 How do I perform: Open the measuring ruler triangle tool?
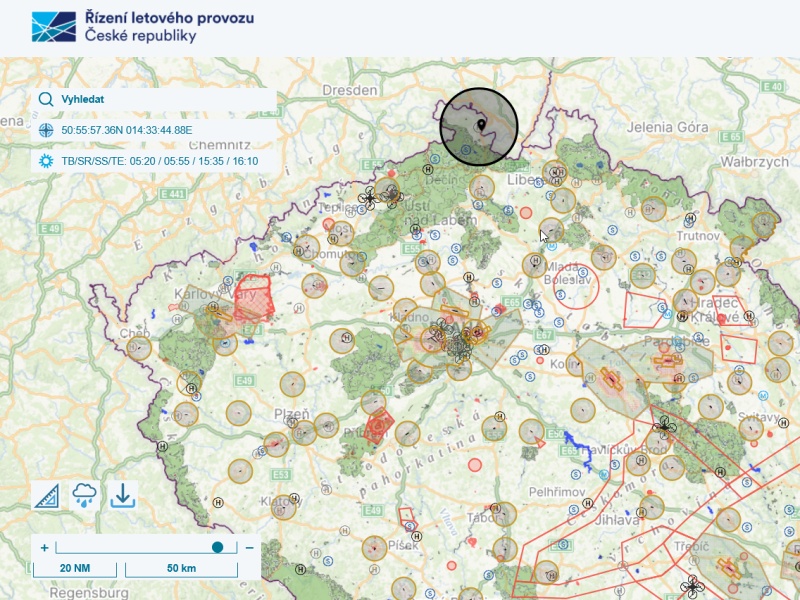(46, 495)
